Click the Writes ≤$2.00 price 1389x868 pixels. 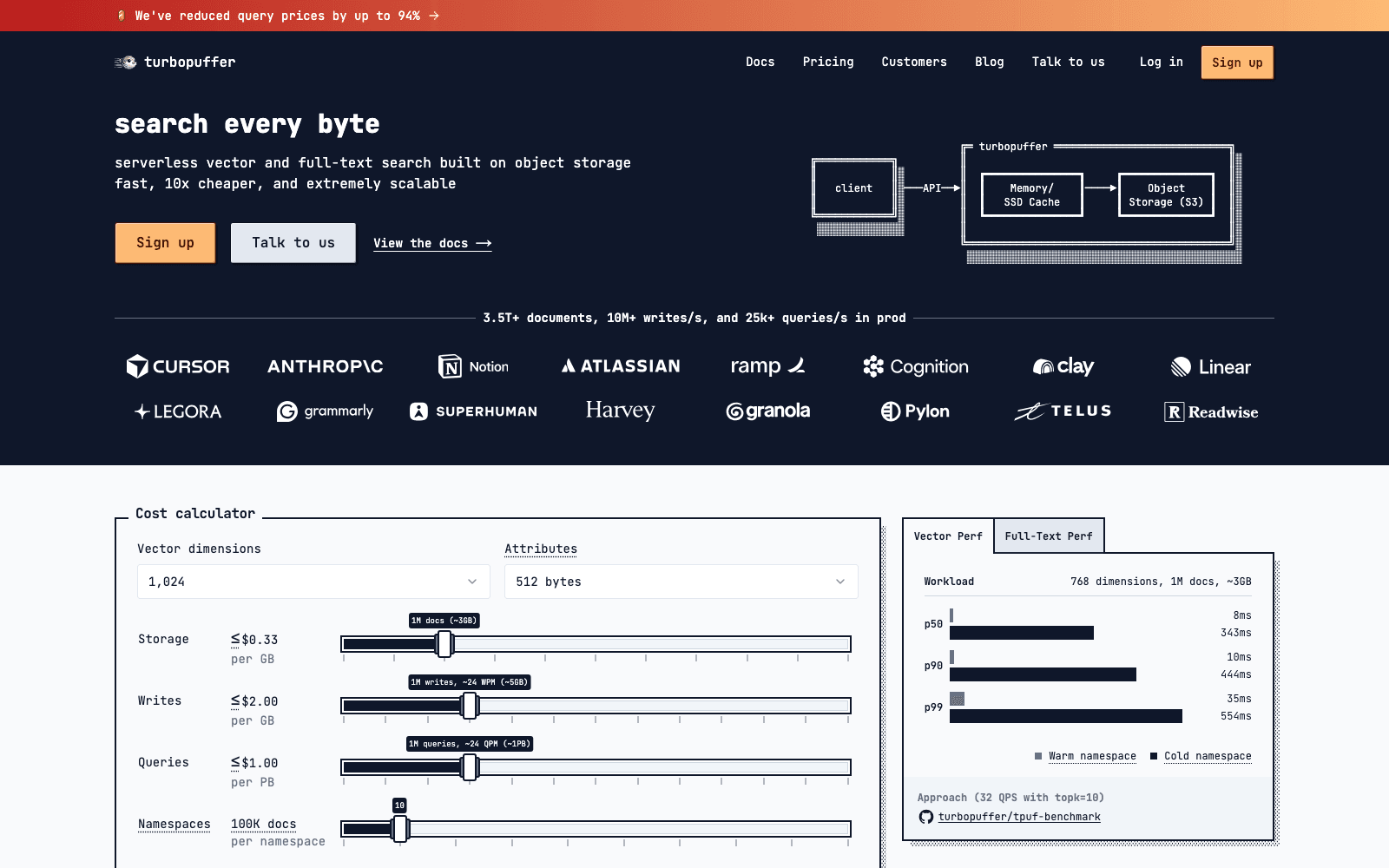point(254,701)
